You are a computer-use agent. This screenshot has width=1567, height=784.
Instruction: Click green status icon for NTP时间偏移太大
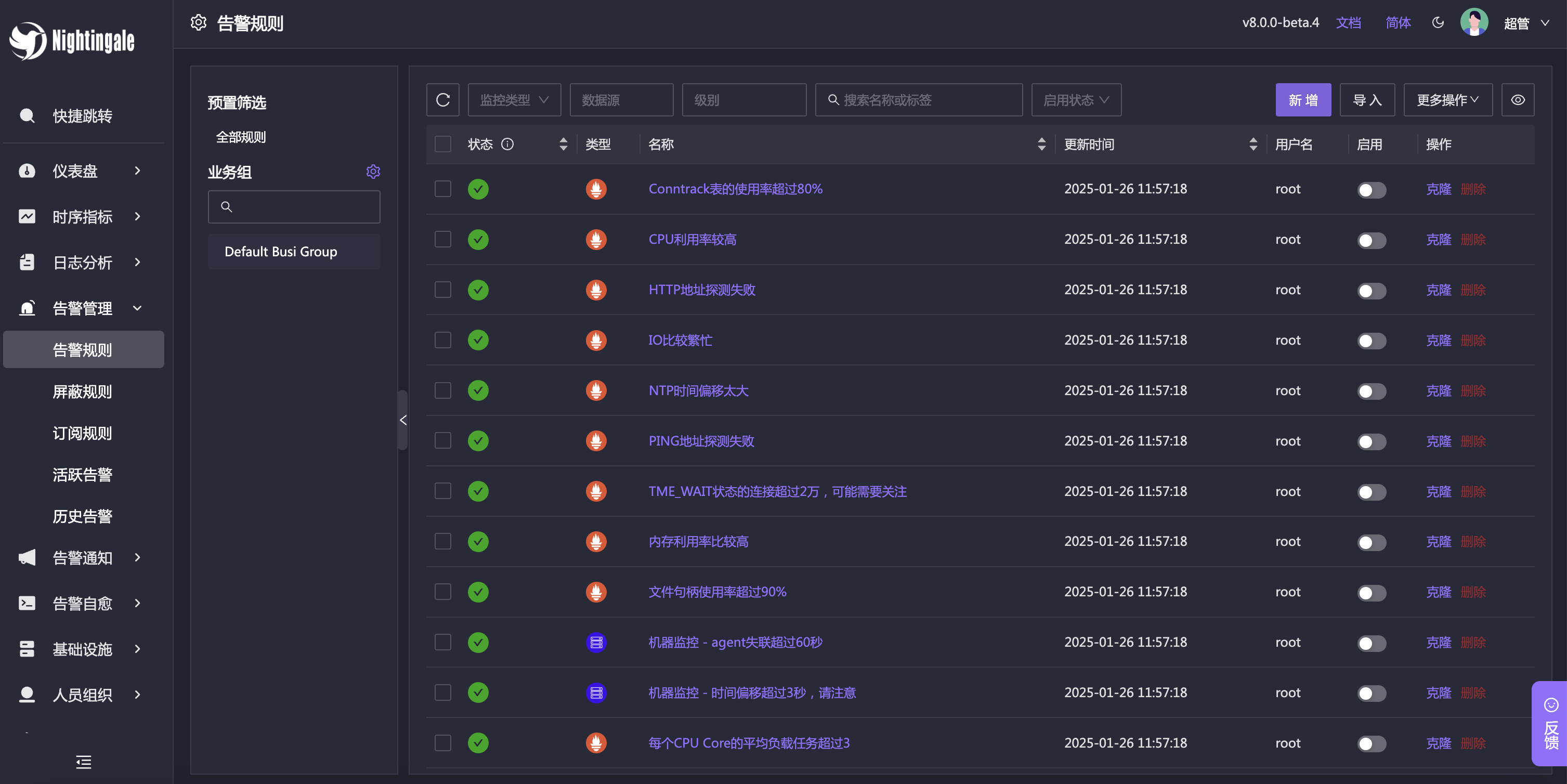pos(478,390)
